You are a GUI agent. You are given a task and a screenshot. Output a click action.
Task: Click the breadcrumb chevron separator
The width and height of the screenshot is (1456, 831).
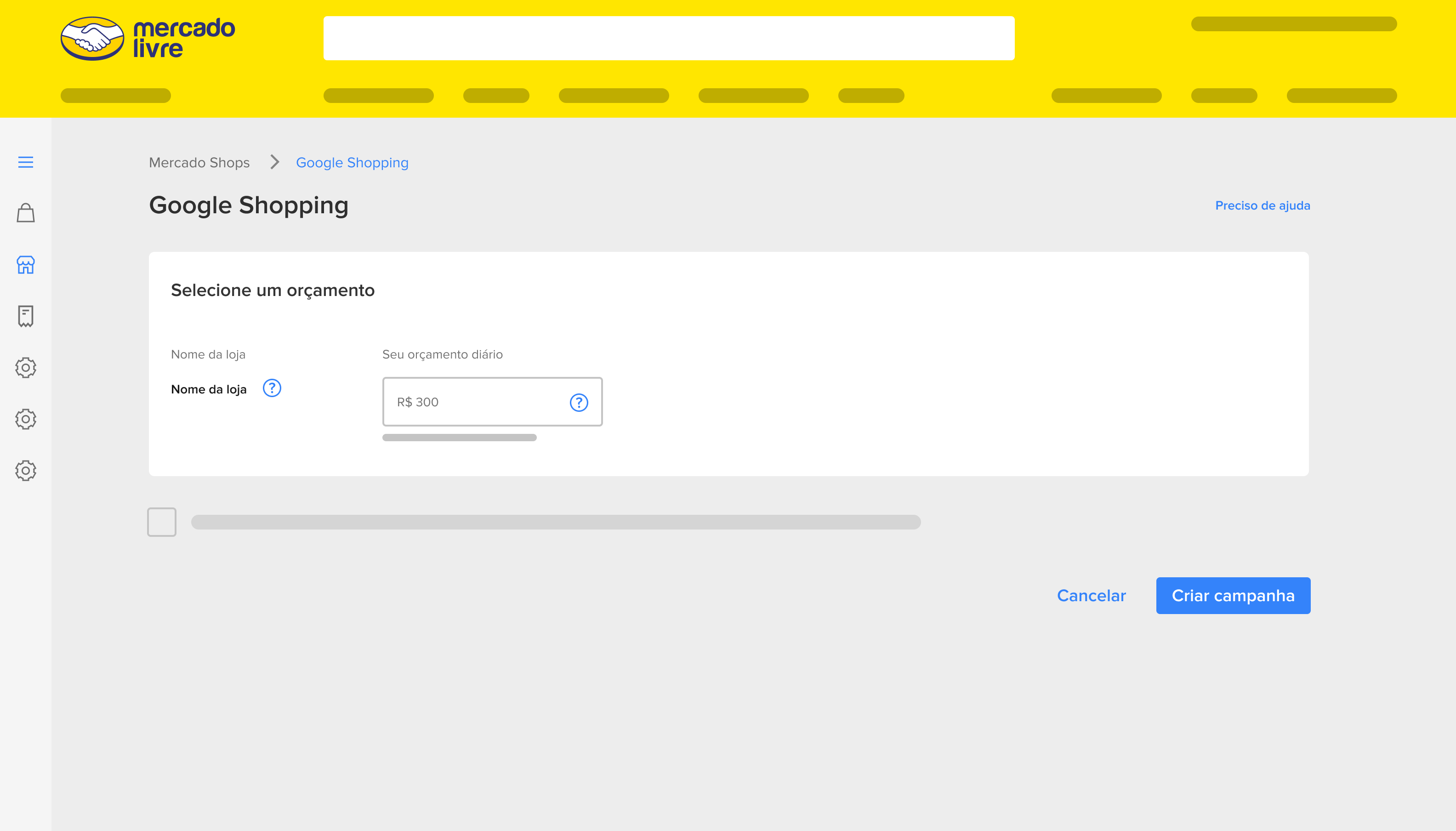(x=274, y=162)
